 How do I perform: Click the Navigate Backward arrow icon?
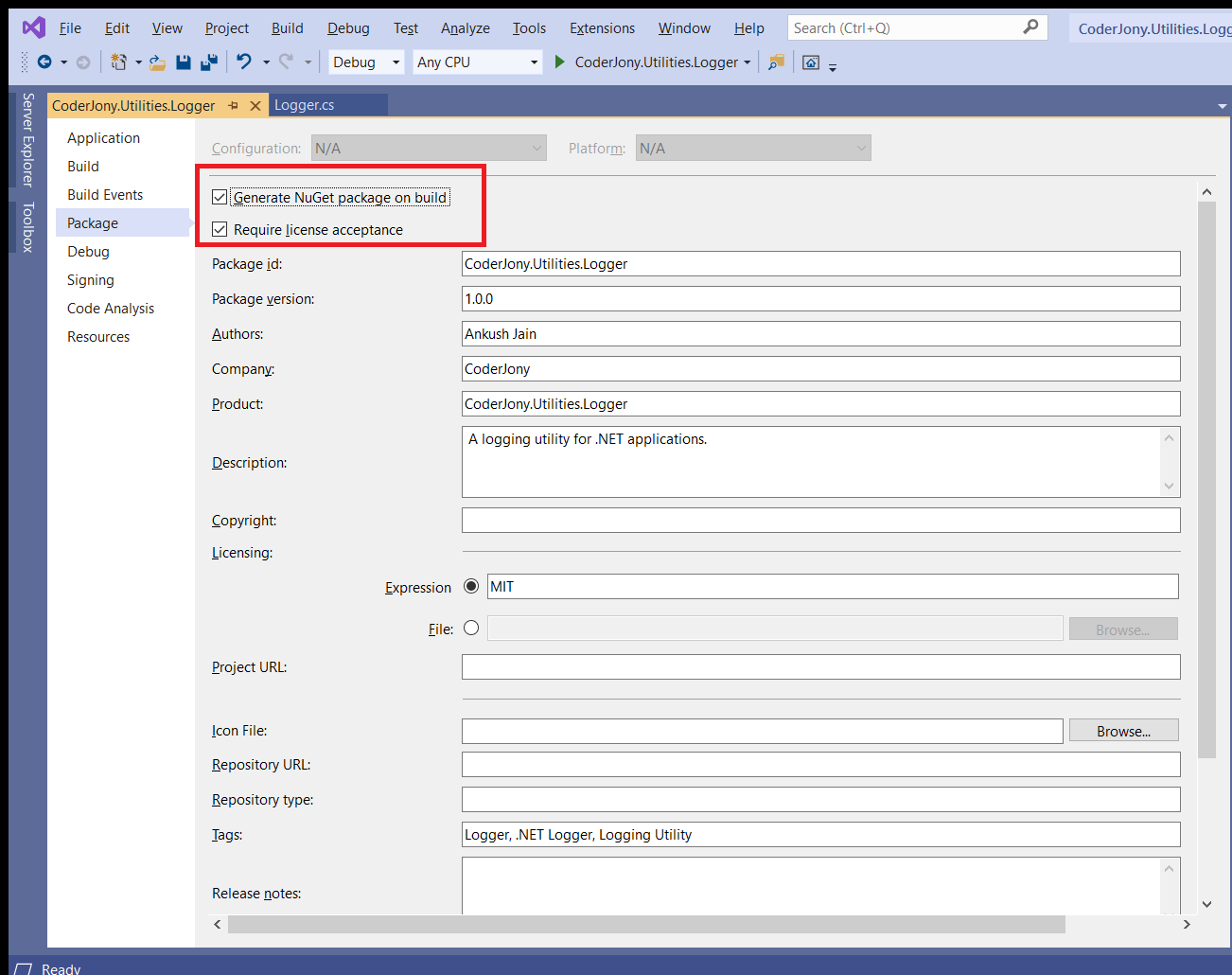[x=44, y=62]
